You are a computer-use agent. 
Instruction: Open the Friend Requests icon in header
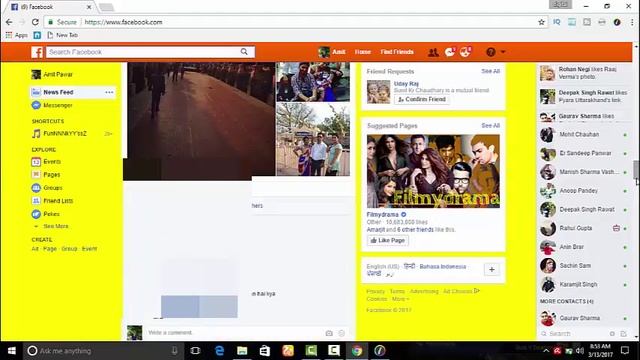(x=433, y=52)
